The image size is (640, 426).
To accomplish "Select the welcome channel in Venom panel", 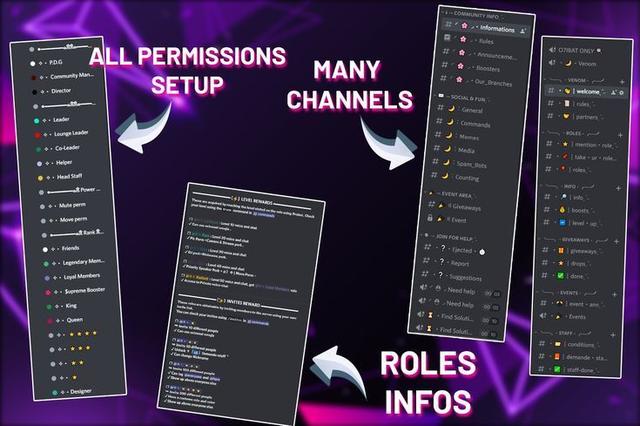I will click(586, 92).
